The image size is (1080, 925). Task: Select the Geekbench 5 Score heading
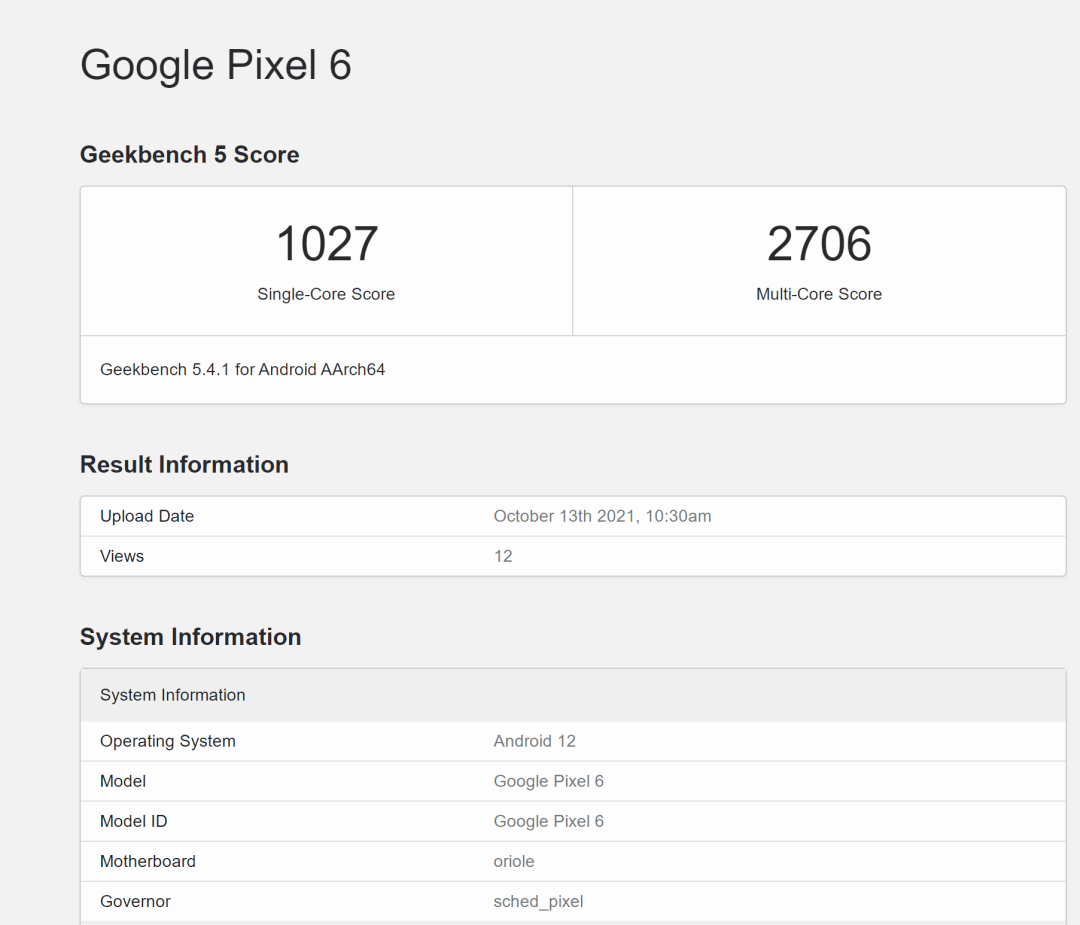189,154
